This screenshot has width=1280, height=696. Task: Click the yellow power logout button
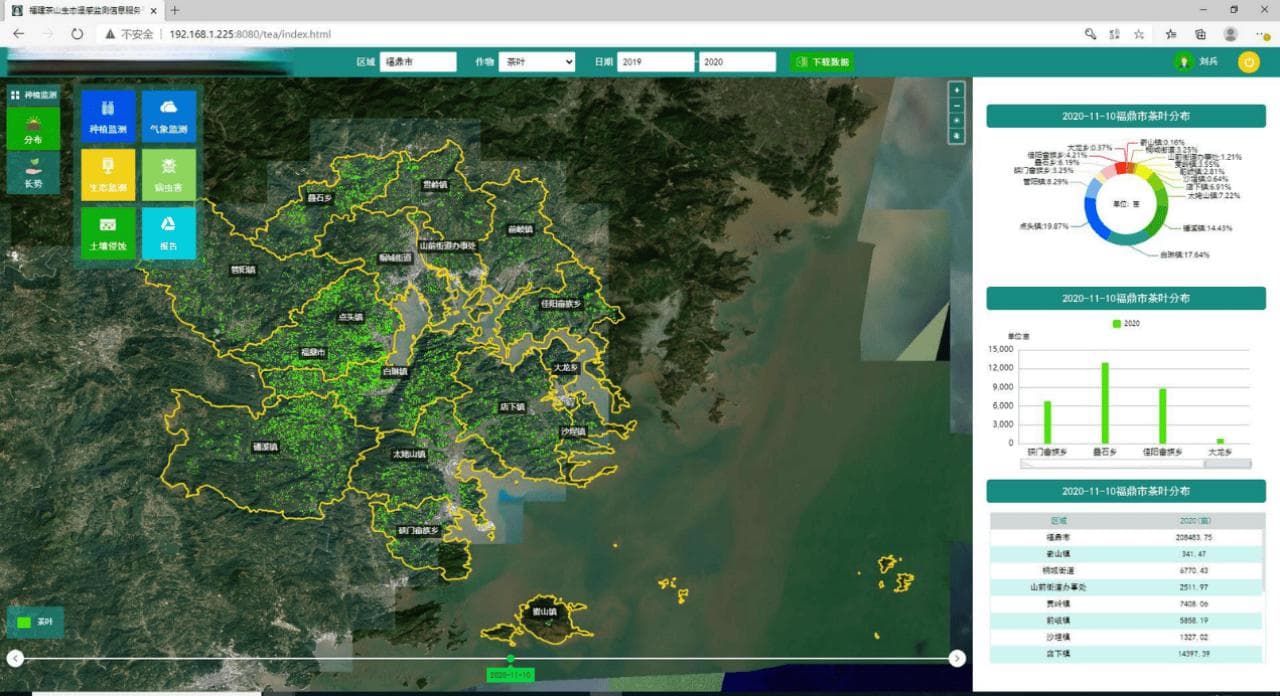point(1248,62)
